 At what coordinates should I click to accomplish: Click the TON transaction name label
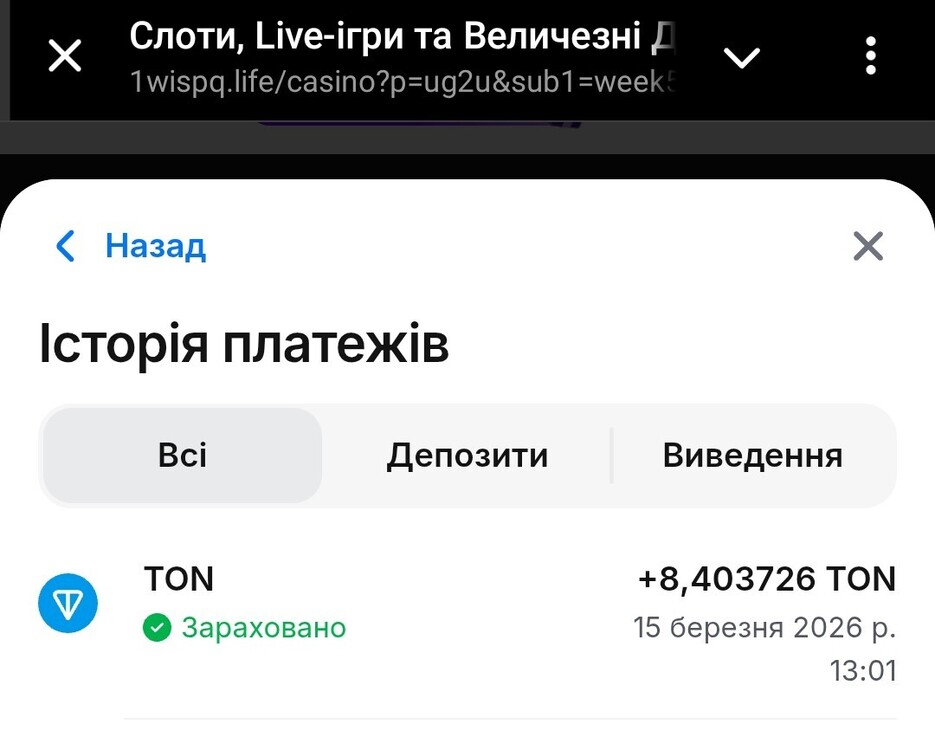point(179,579)
